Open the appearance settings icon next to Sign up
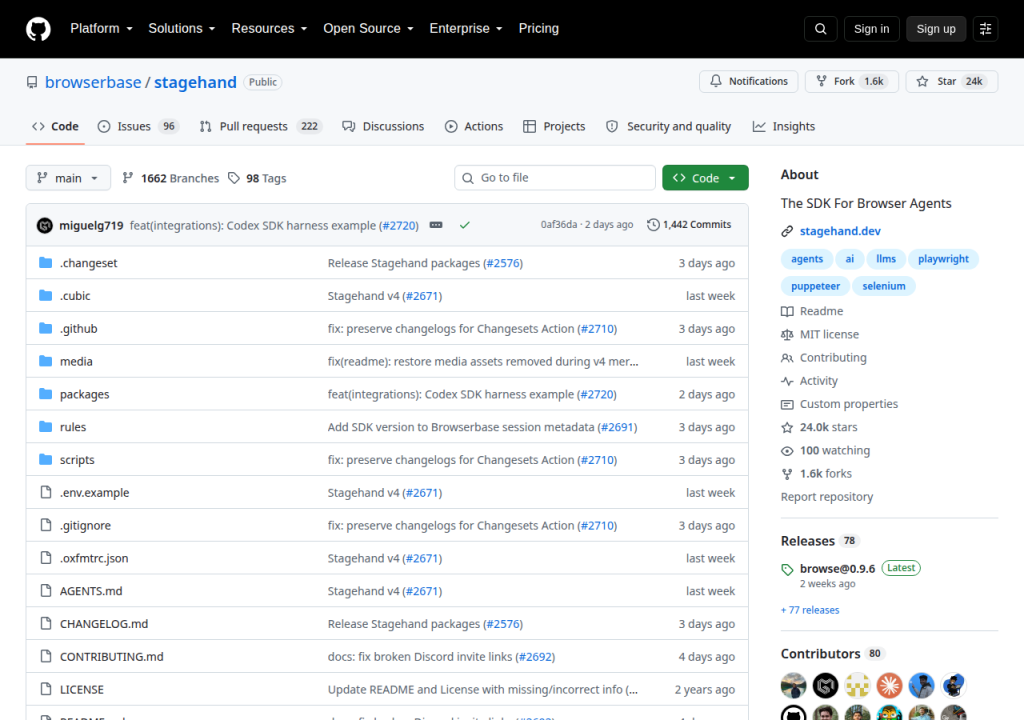Screen dimensions: 1024x720 point(985,29)
